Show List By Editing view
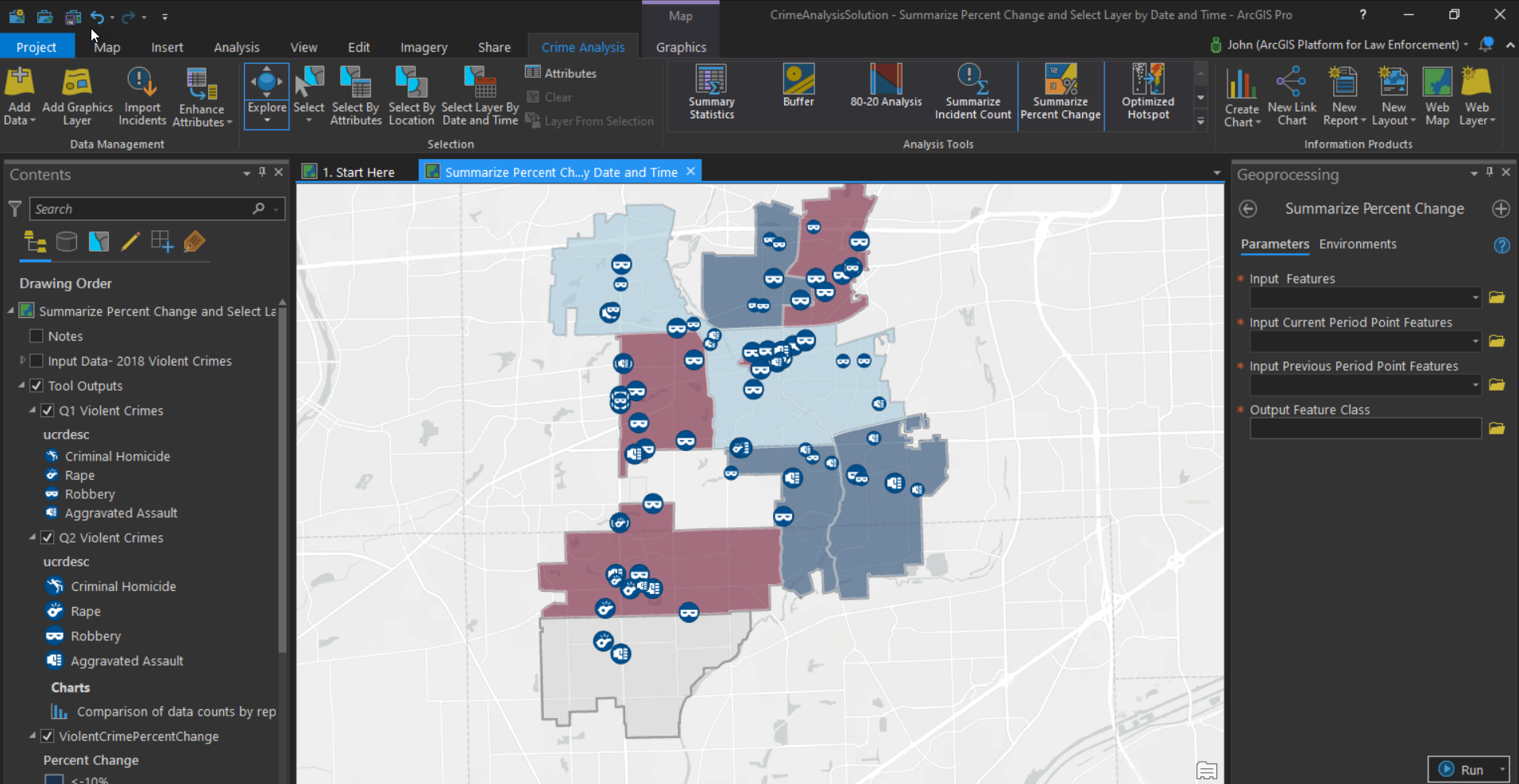 coord(130,241)
